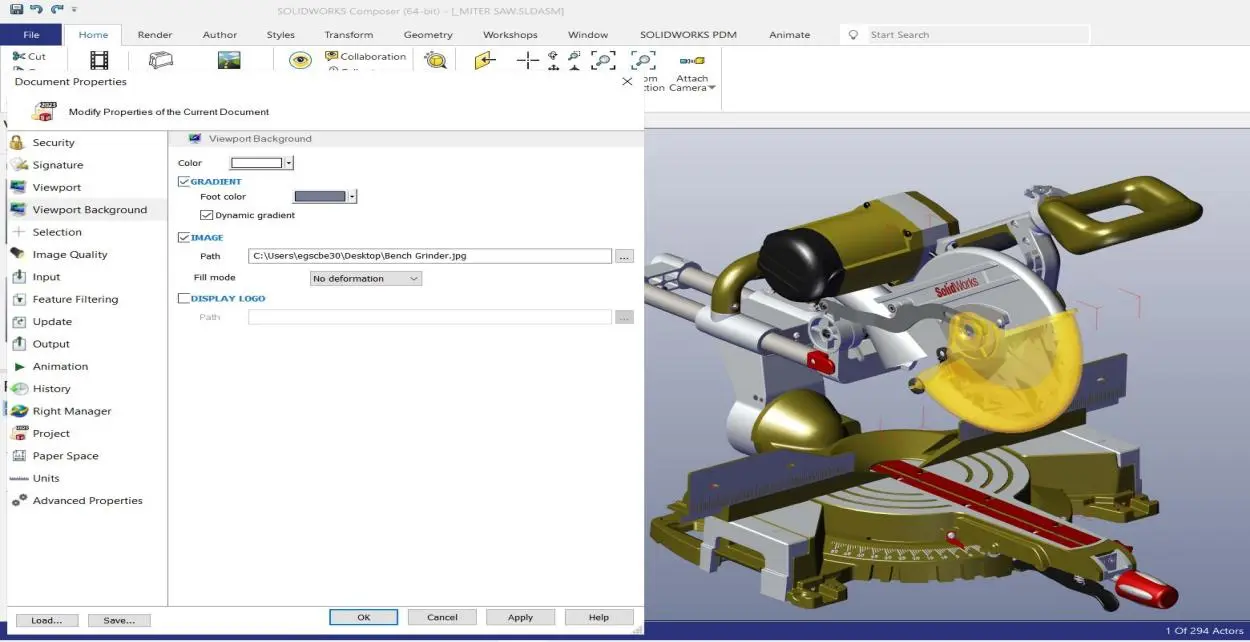Open the Security properties category
Image resolution: width=1250 pixels, height=642 pixels.
[x=53, y=143]
